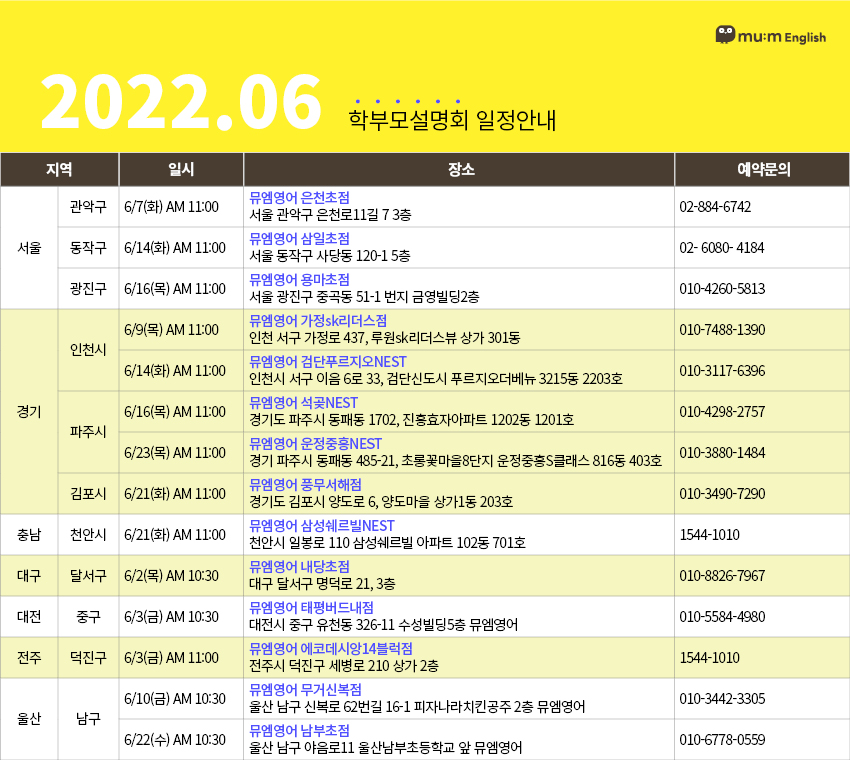The image size is (850, 760).
Task: Open the 뮤엠영어 용마초점 link
Action: (x=299, y=280)
